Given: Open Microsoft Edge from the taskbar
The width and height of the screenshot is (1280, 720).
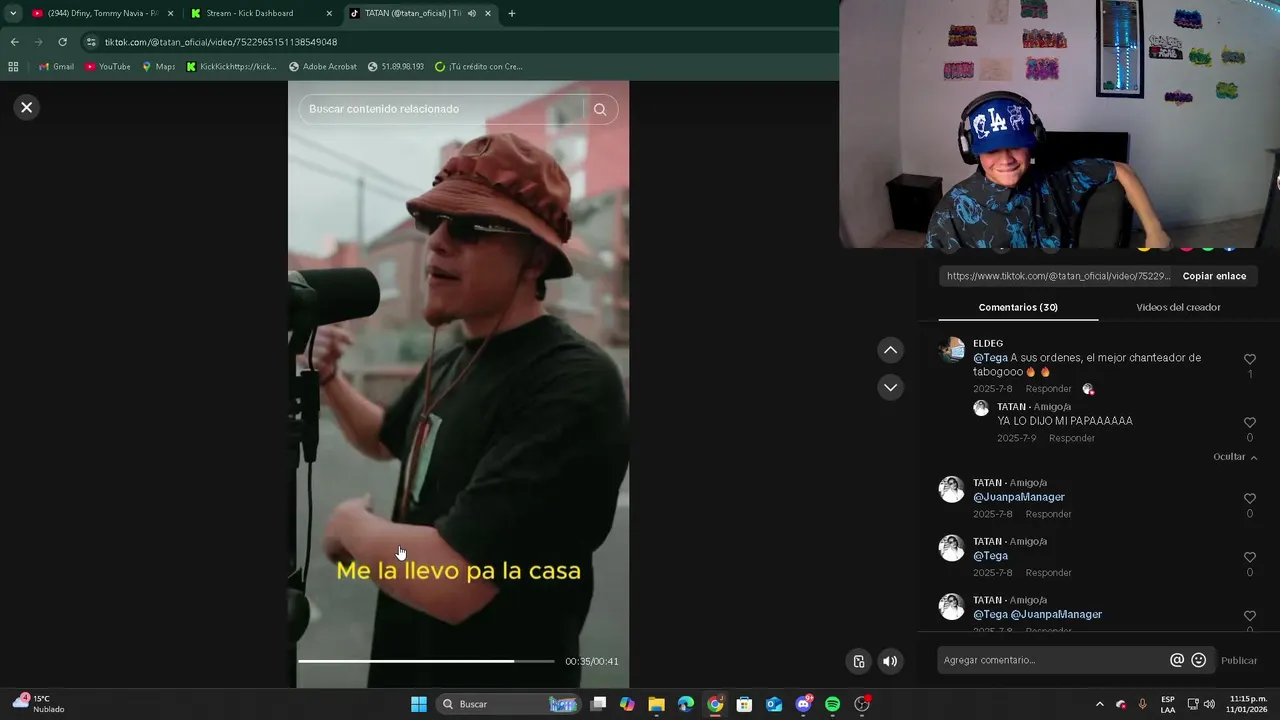Looking at the screenshot, I should click(x=685, y=704).
